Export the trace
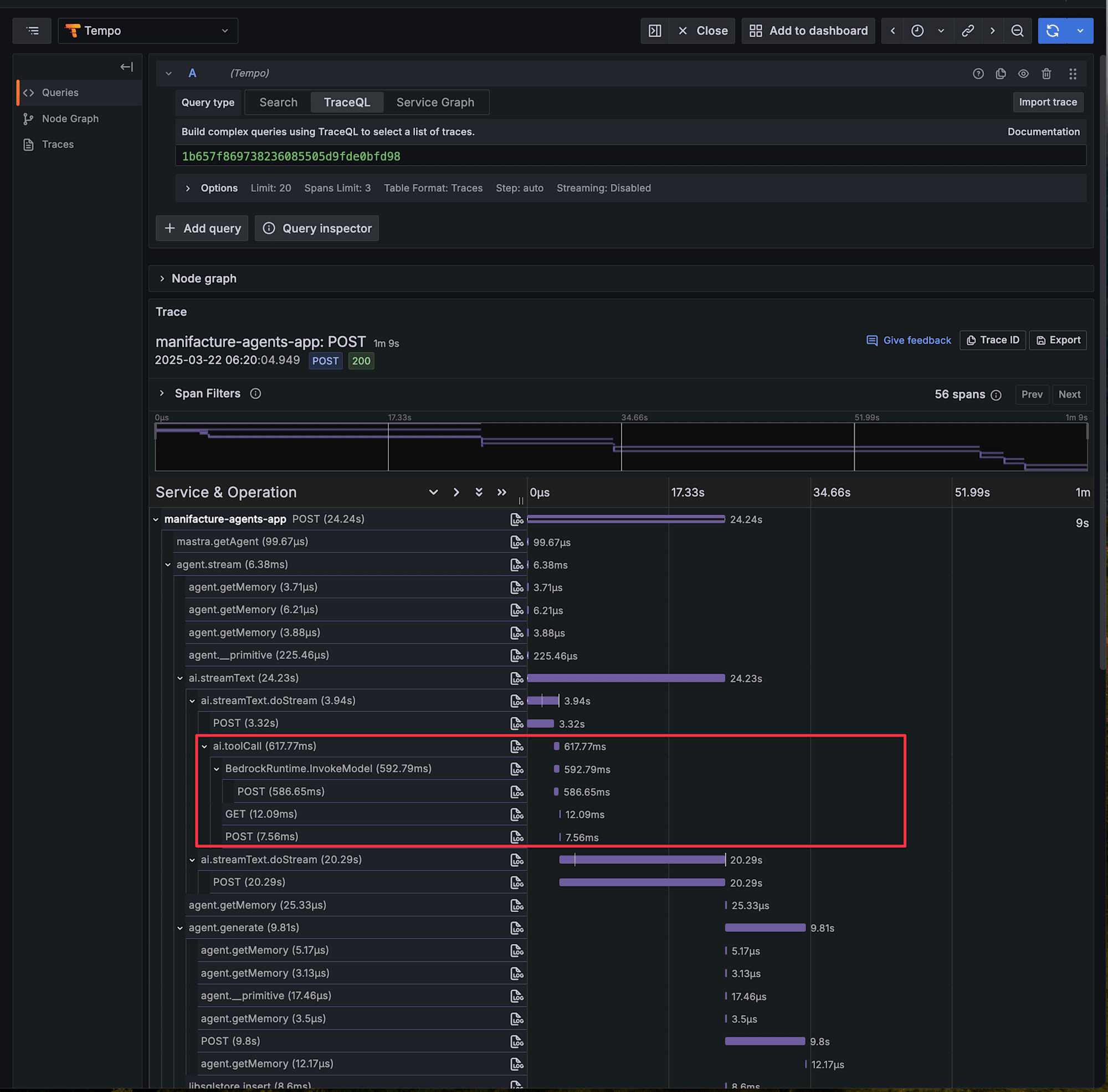The height and width of the screenshot is (1092, 1108). pos(1058,340)
